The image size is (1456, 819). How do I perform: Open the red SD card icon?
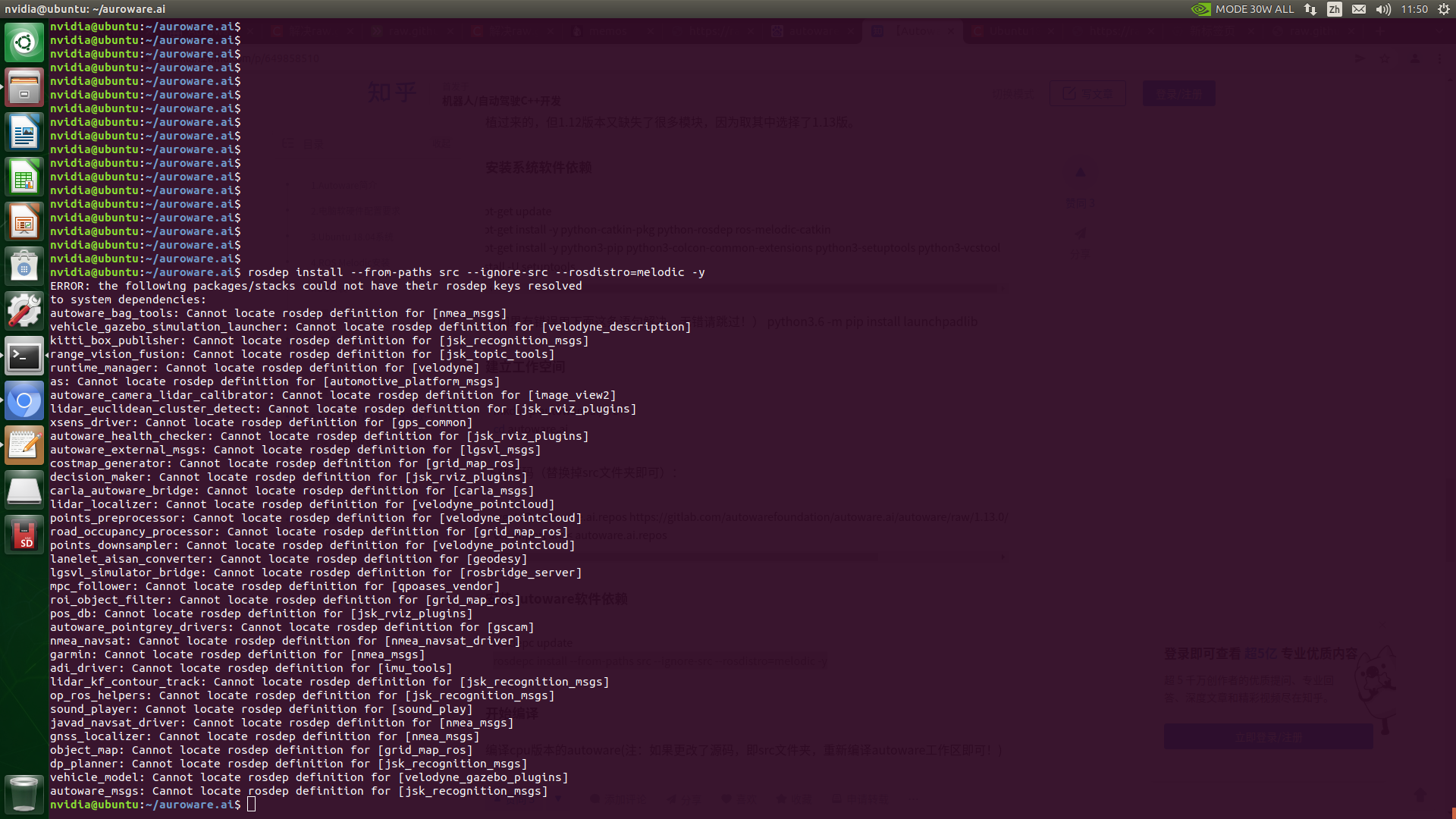tap(24, 535)
